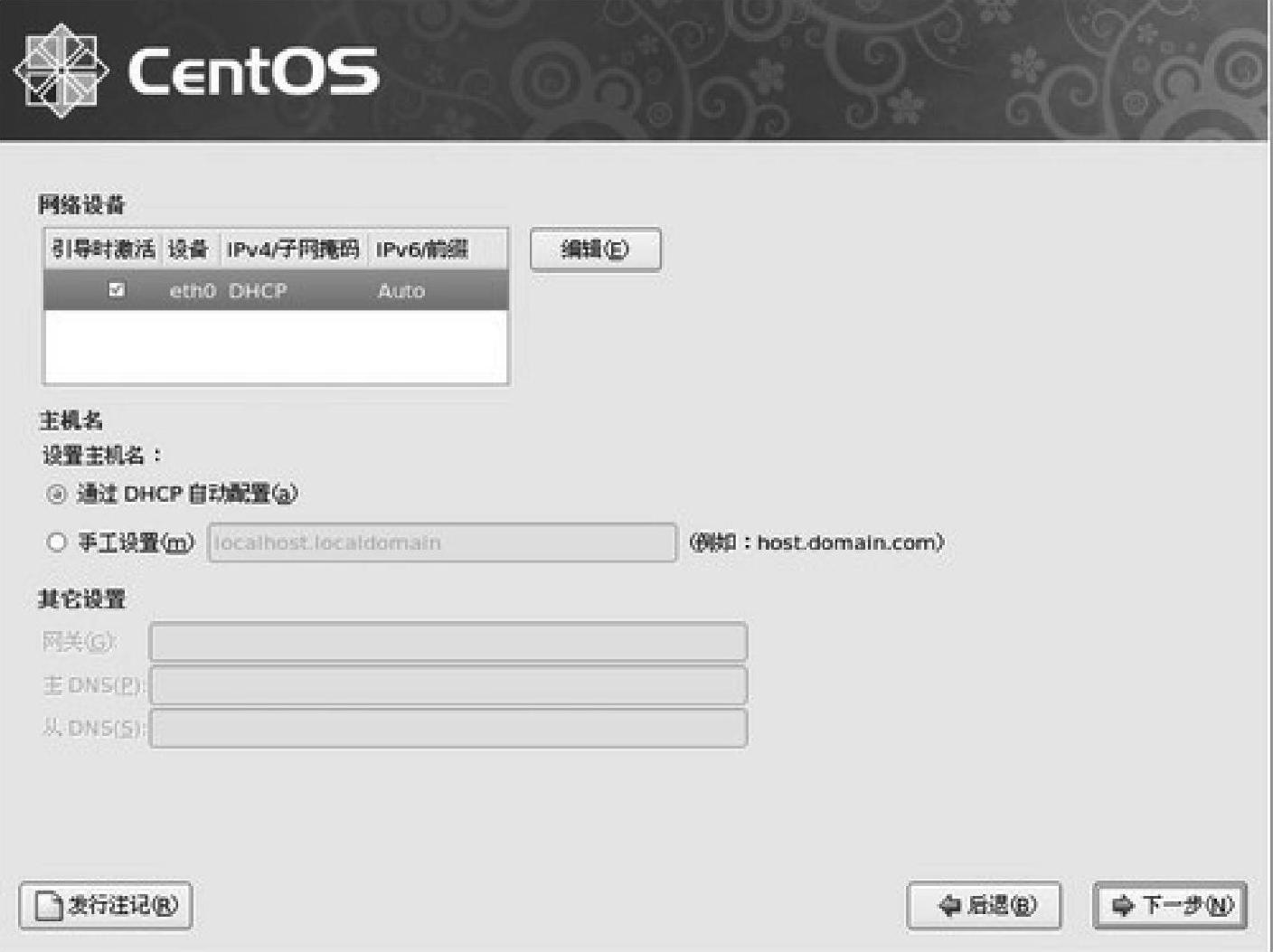
Task: Click the IPv4/子网掩码 column header
Action: (x=293, y=249)
